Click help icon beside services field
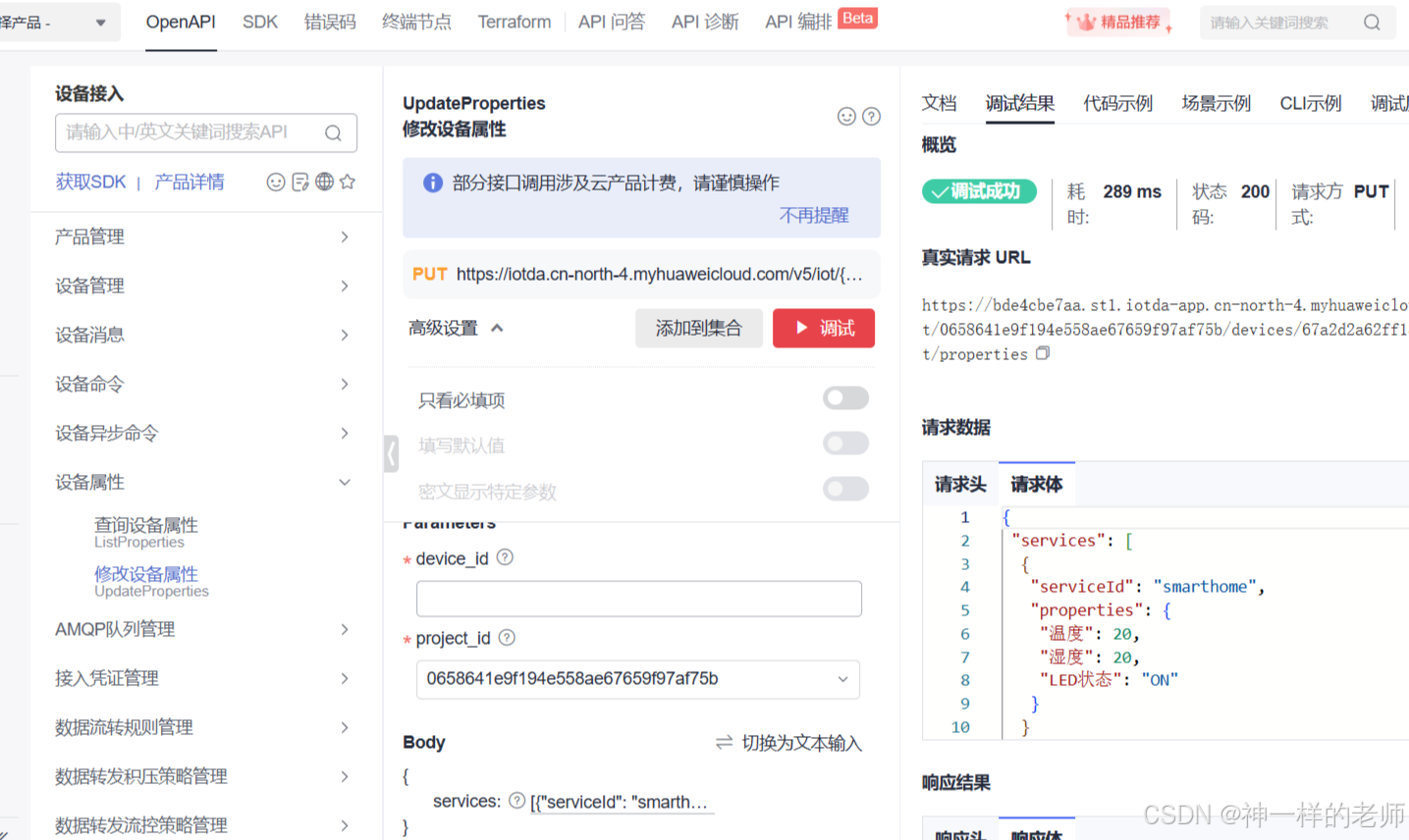 pyautogui.click(x=517, y=801)
